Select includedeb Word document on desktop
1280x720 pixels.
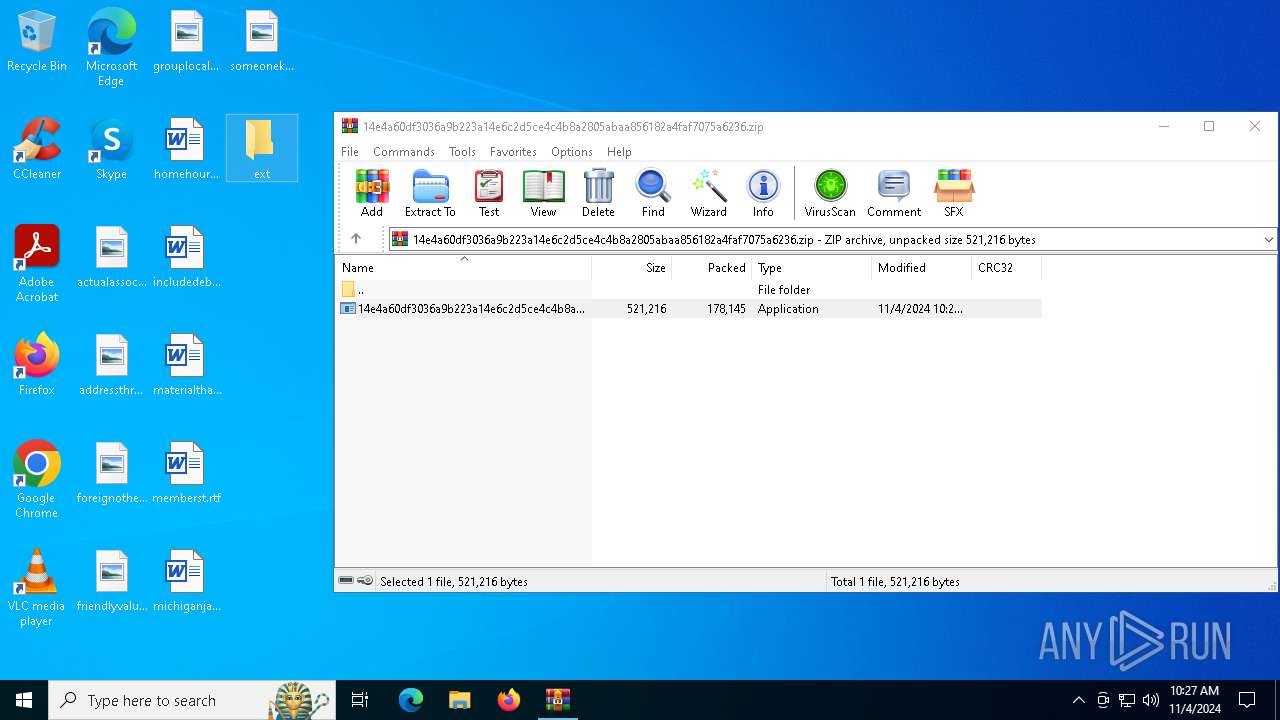click(x=186, y=258)
